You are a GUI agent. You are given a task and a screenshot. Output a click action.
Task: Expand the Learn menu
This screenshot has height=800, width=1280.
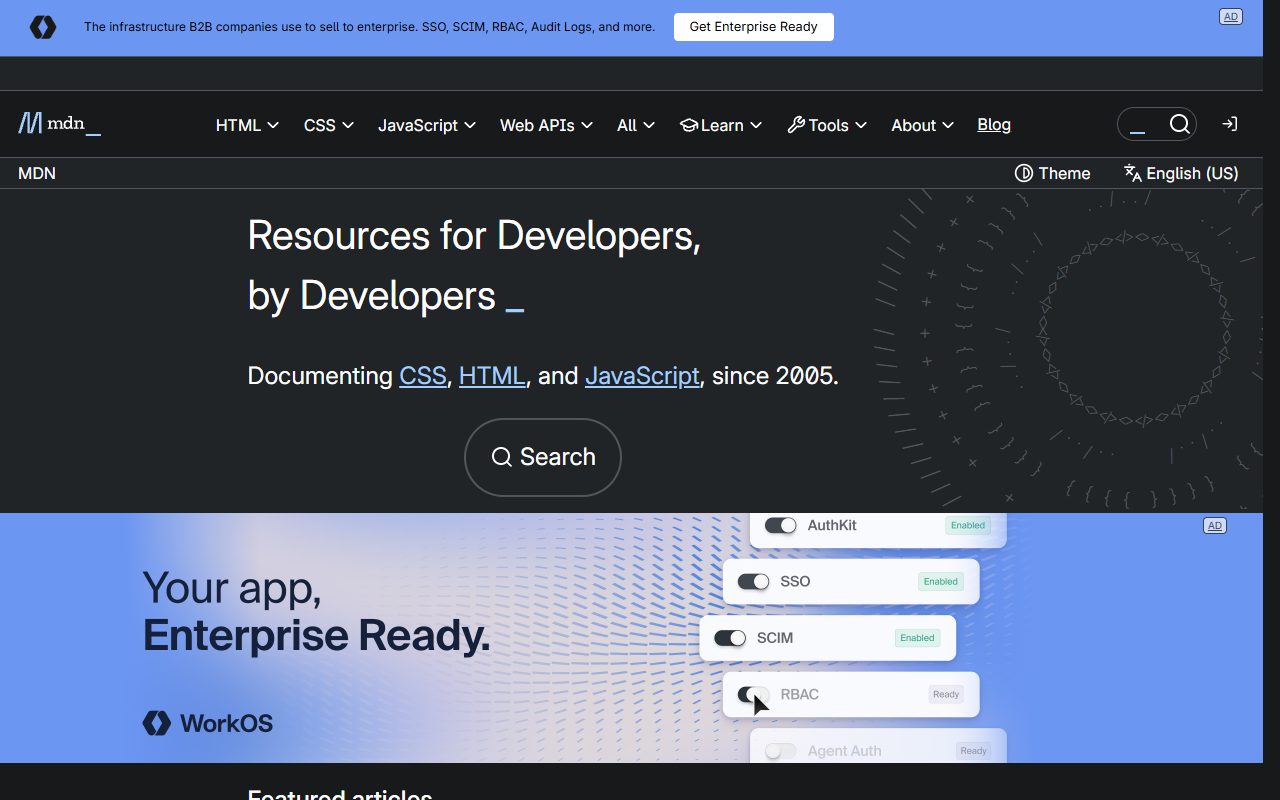coord(721,125)
